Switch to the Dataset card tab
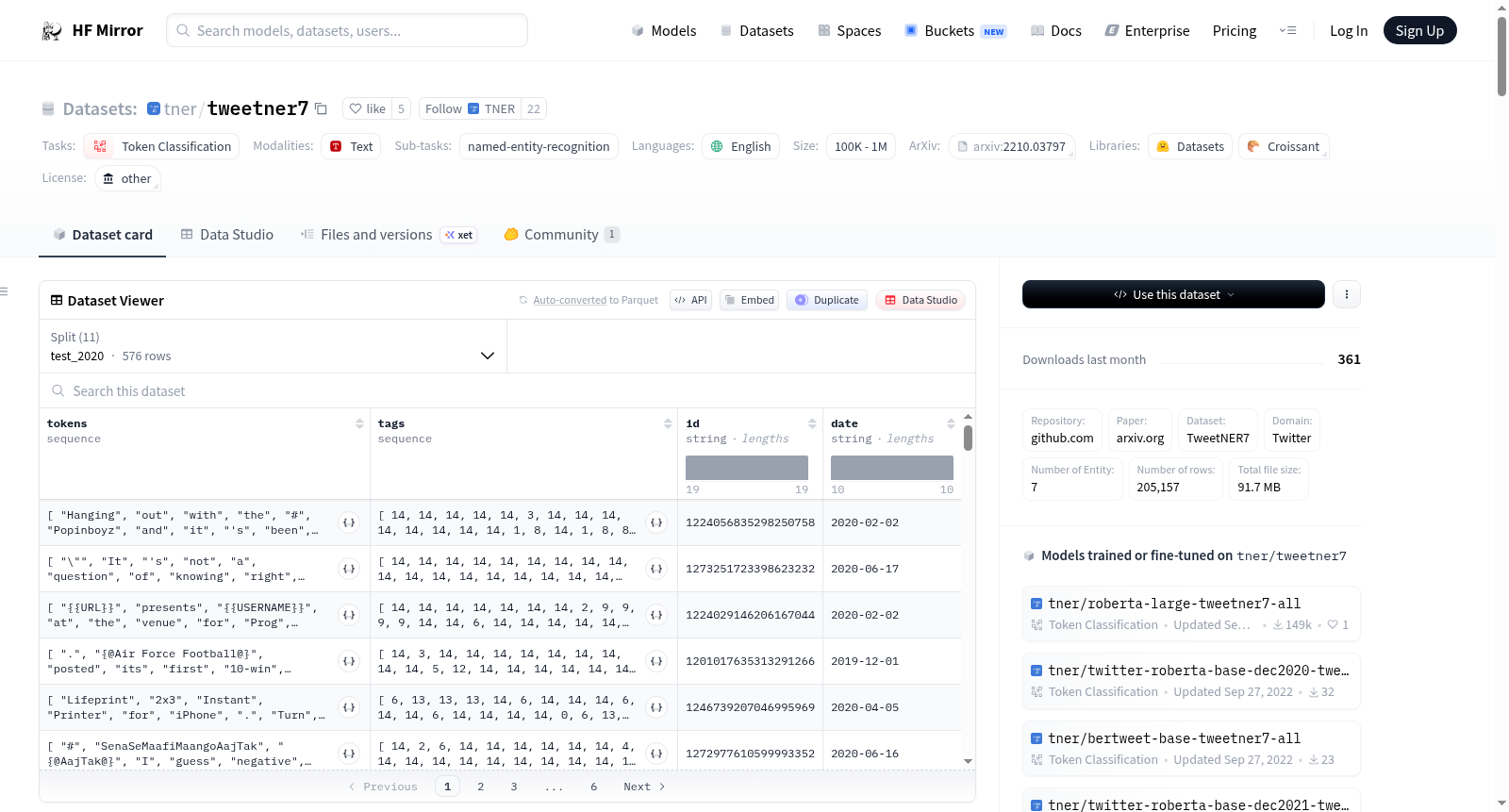The height and width of the screenshot is (812, 1509). pyautogui.click(x=103, y=235)
